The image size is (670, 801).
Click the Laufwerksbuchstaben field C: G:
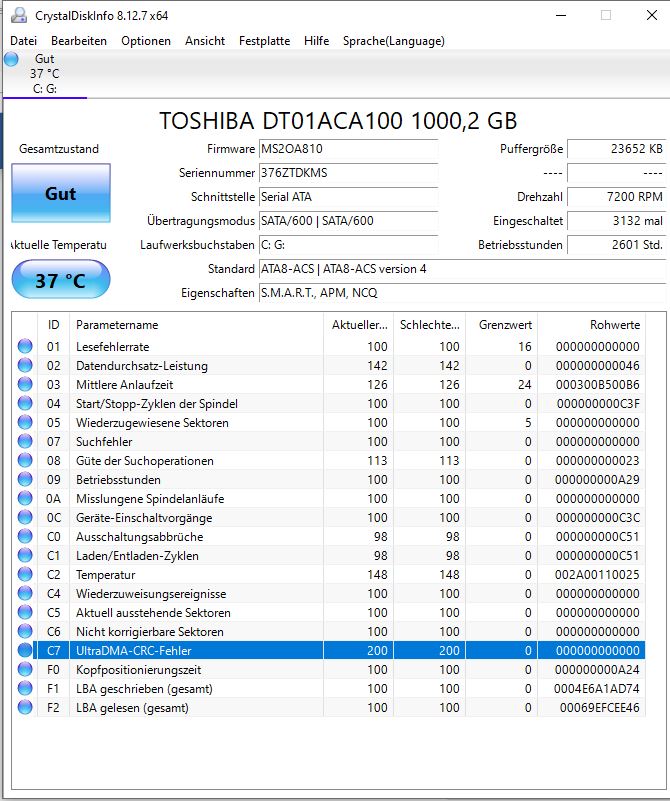point(349,245)
